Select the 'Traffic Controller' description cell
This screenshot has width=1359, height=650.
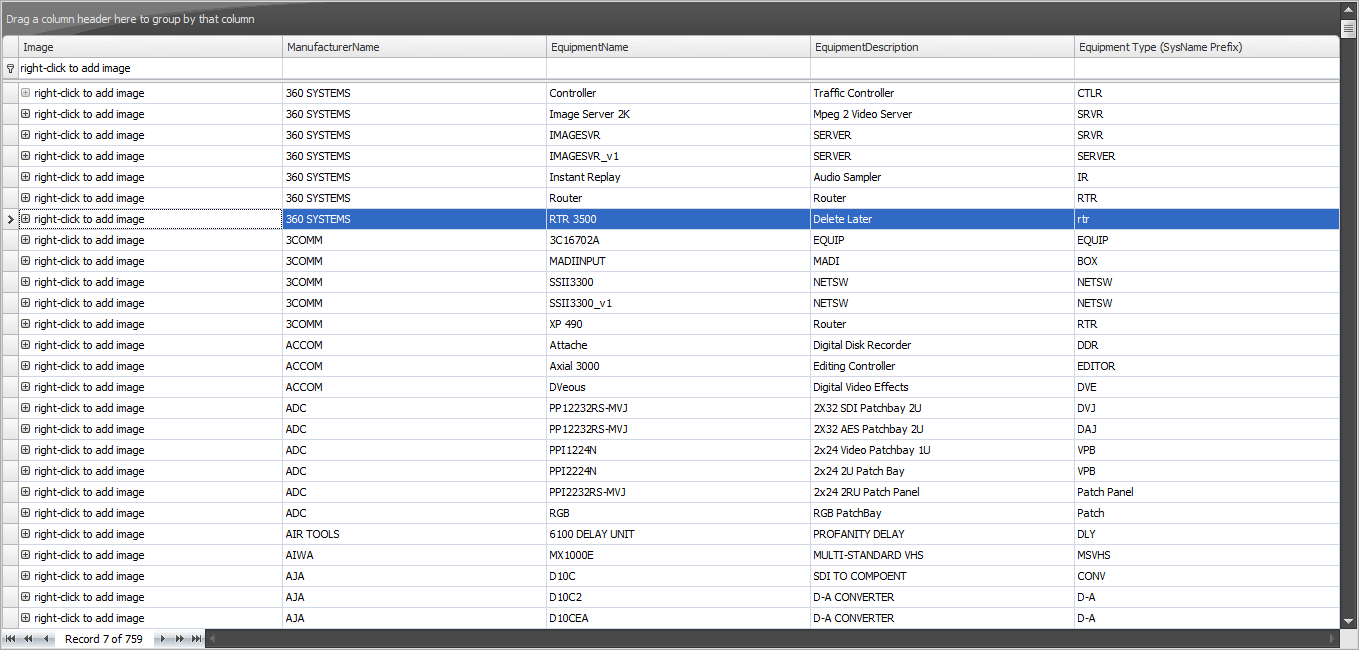pyautogui.click(x=942, y=93)
